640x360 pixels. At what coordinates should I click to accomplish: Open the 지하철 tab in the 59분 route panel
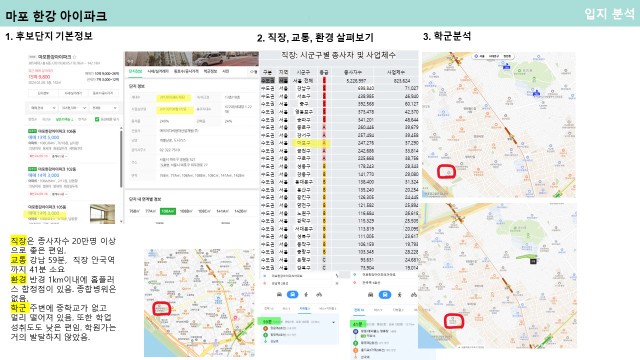[x=305, y=309]
